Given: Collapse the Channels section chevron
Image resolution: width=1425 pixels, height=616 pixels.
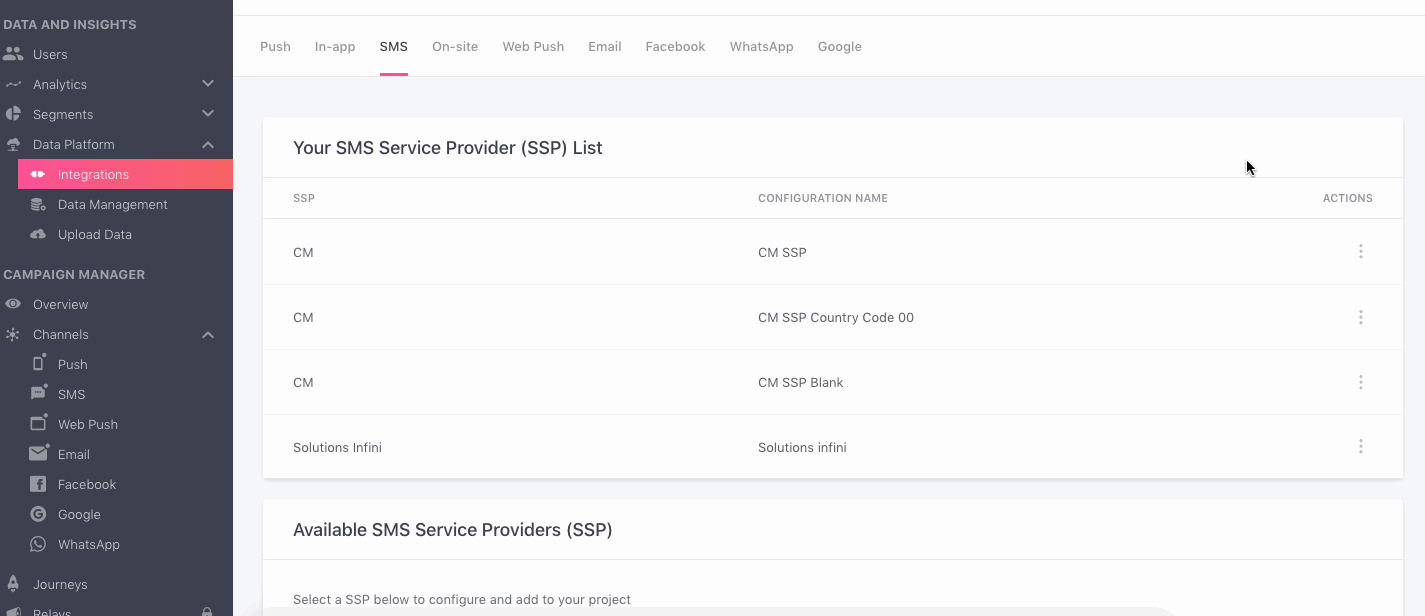Looking at the screenshot, I should (208, 334).
